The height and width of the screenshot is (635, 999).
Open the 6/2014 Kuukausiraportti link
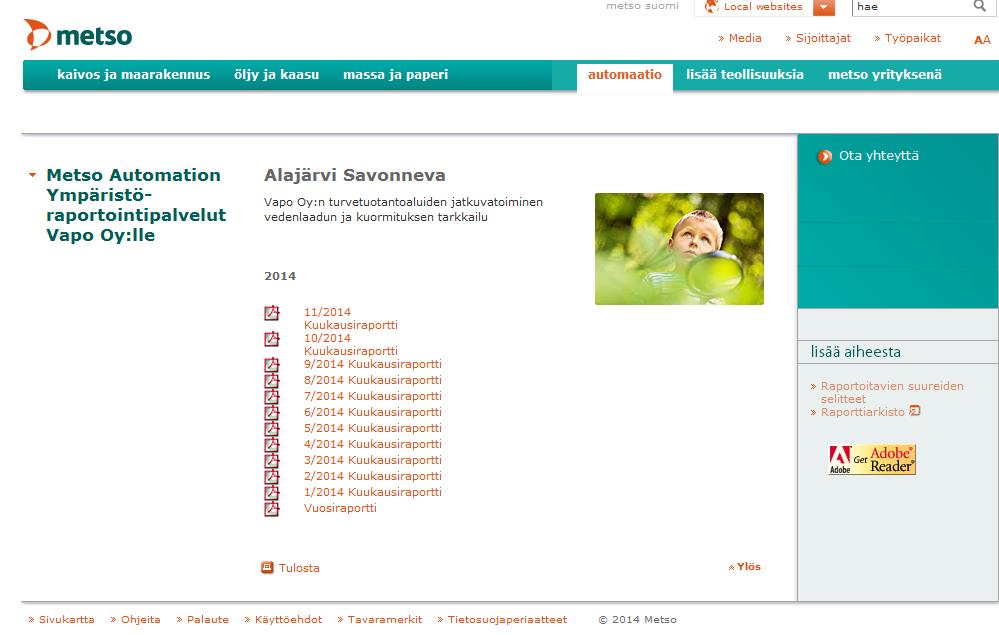click(373, 412)
